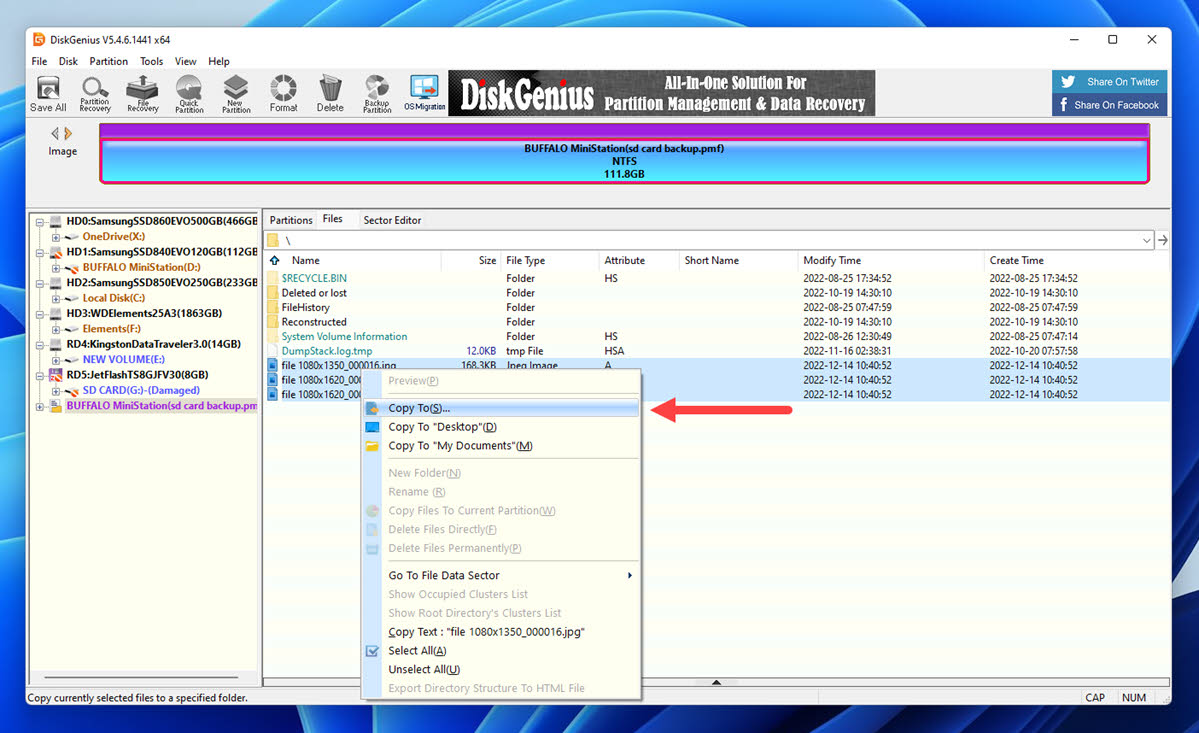Click the Facebook icon

tap(1064, 105)
